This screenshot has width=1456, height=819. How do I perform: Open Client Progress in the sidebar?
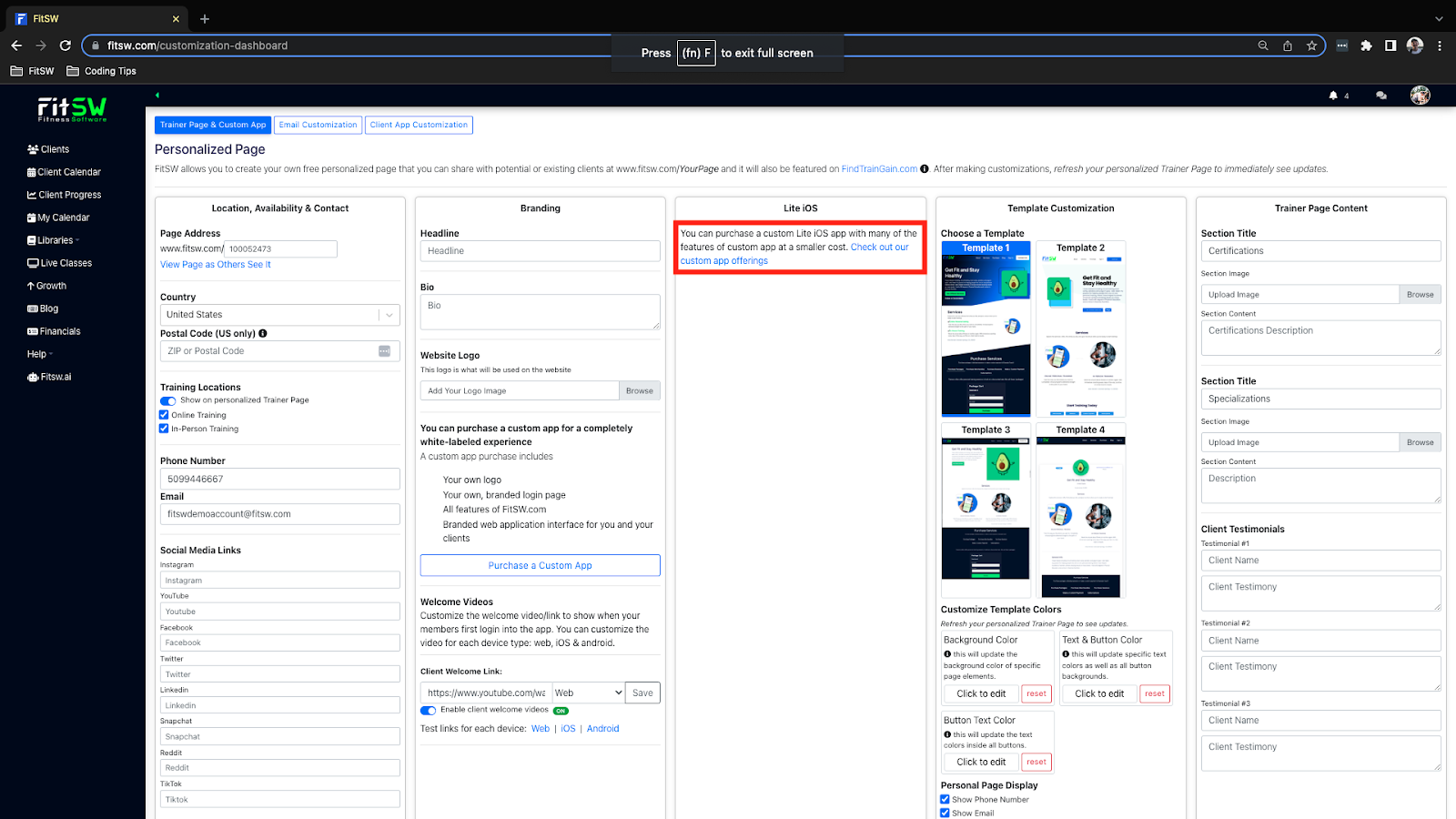(x=65, y=195)
